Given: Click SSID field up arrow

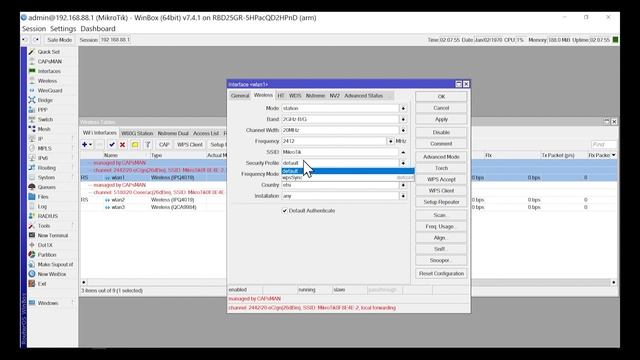Looking at the screenshot, I should [403, 152].
